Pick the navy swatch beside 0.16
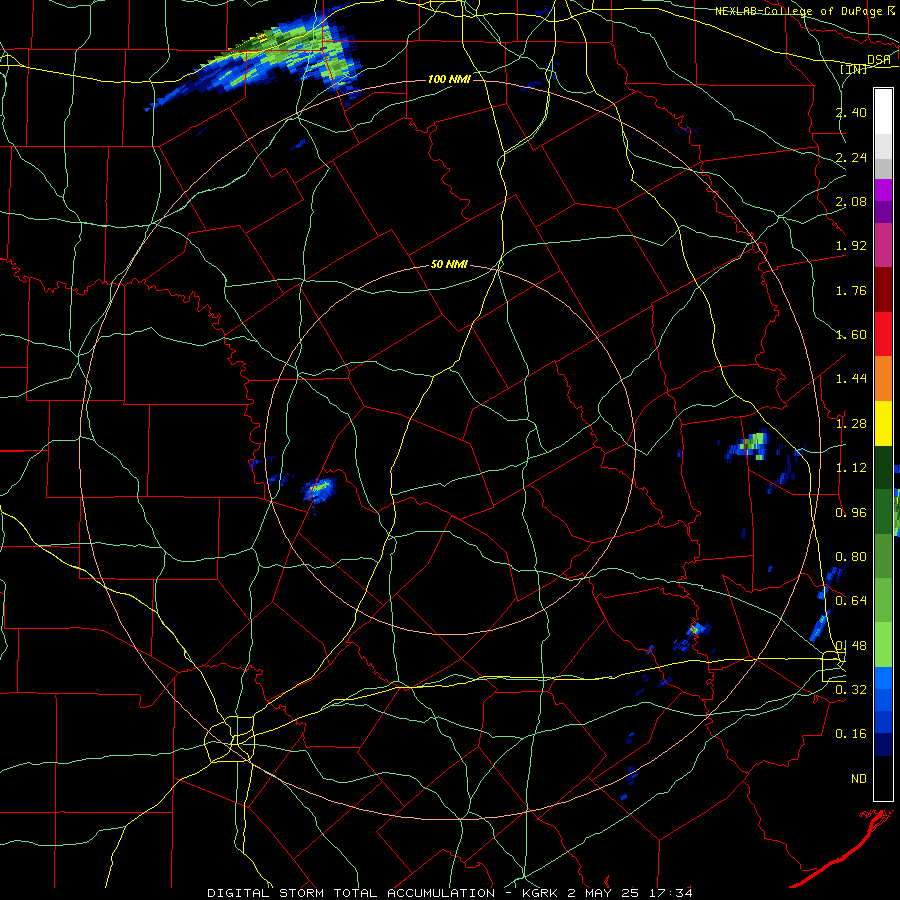The height and width of the screenshot is (900, 900). [884, 744]
